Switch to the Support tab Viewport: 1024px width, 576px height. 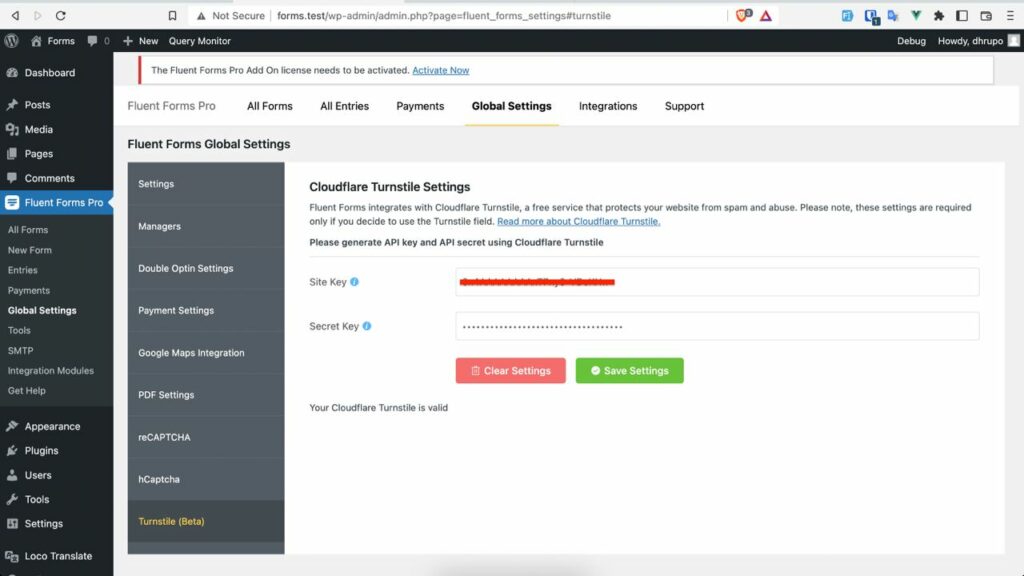(x=684, y=106)
